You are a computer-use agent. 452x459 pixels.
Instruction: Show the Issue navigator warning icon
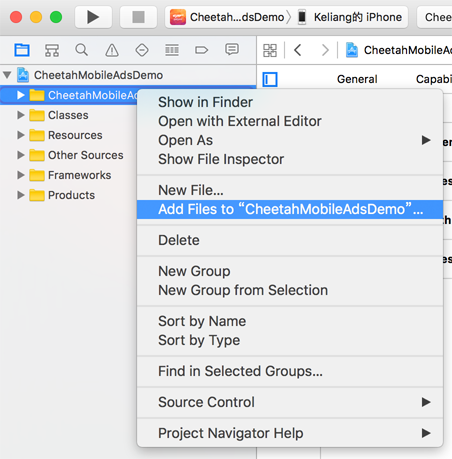coord(112,50)
